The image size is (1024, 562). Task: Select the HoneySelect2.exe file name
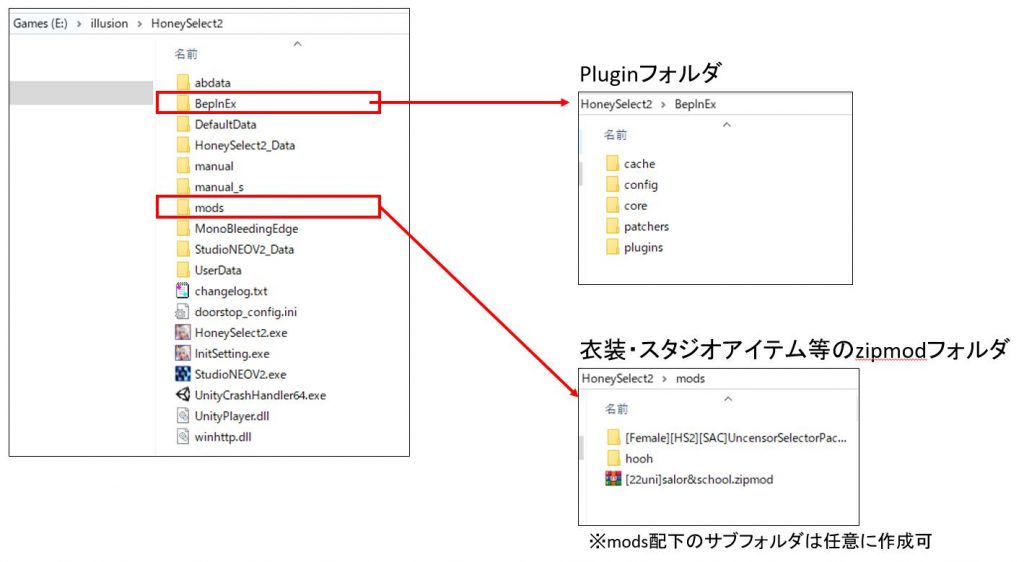241,332
